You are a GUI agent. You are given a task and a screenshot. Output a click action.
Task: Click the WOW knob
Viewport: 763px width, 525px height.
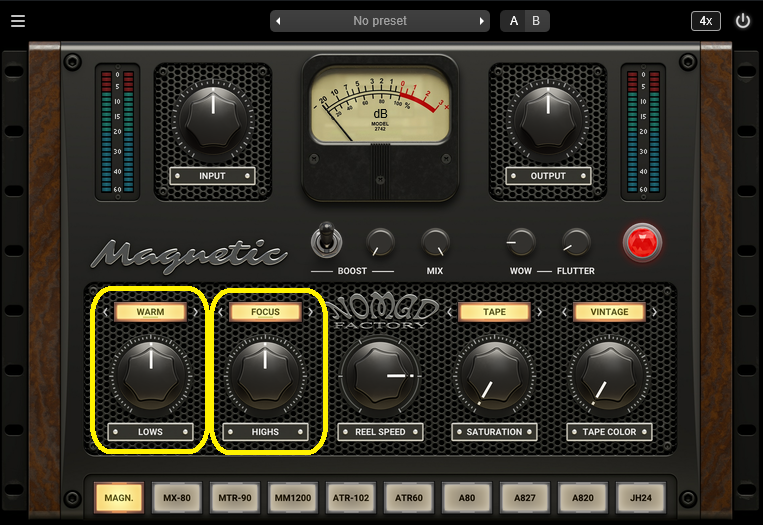tap(521, 242)
